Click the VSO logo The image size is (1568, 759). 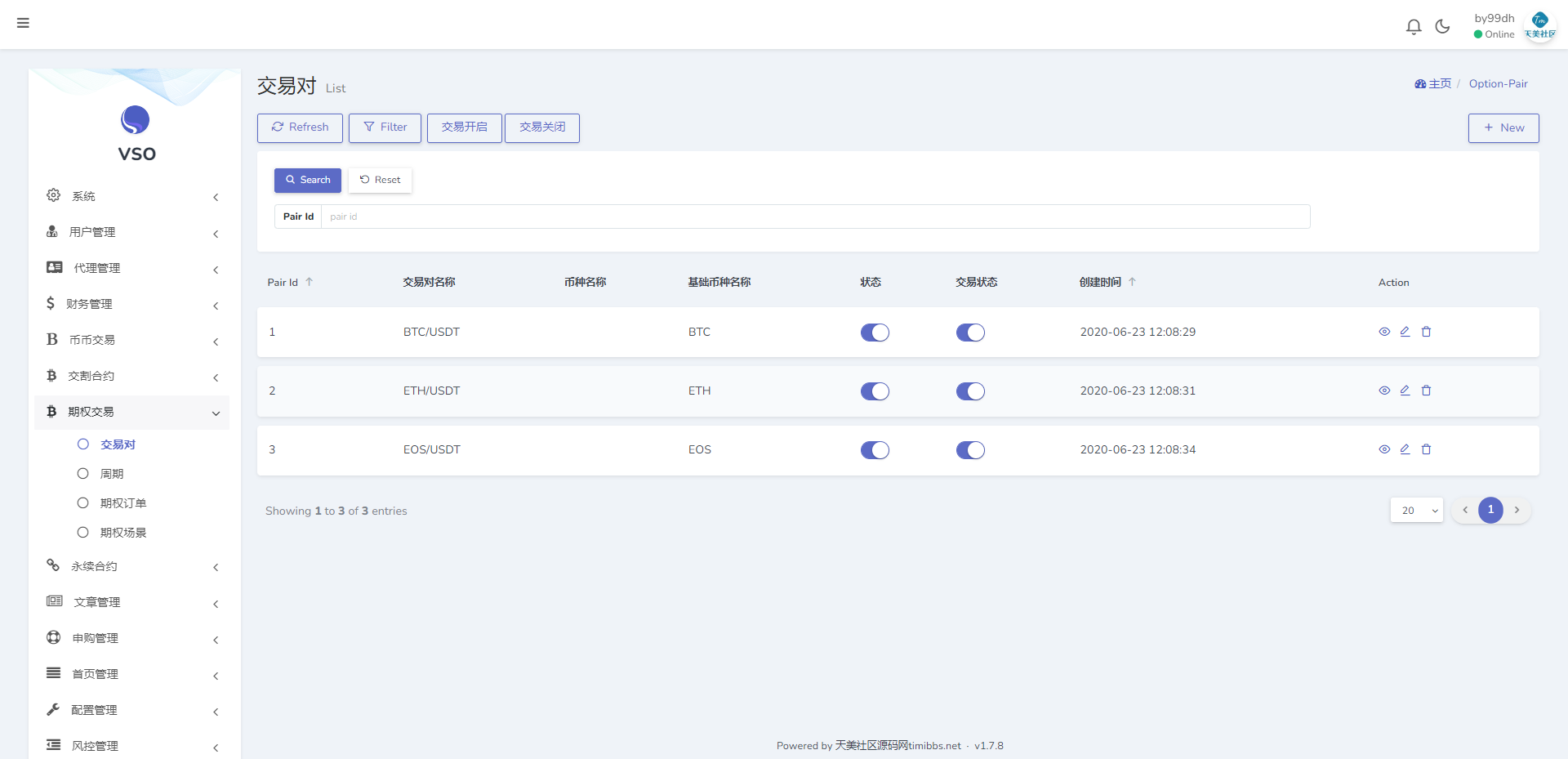click(x=136, y=134)
